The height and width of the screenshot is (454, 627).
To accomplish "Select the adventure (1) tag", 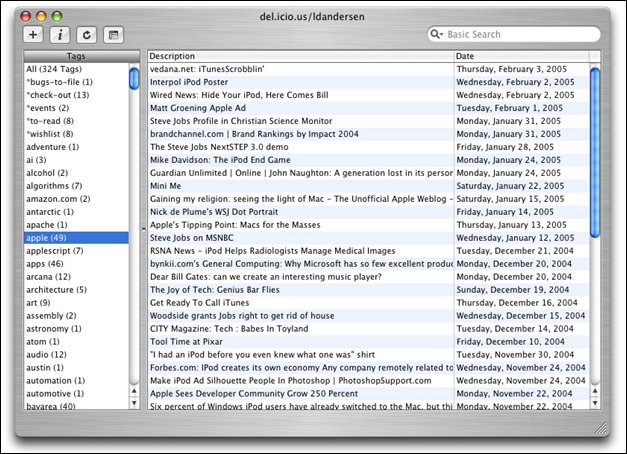I will click(76, 147).
